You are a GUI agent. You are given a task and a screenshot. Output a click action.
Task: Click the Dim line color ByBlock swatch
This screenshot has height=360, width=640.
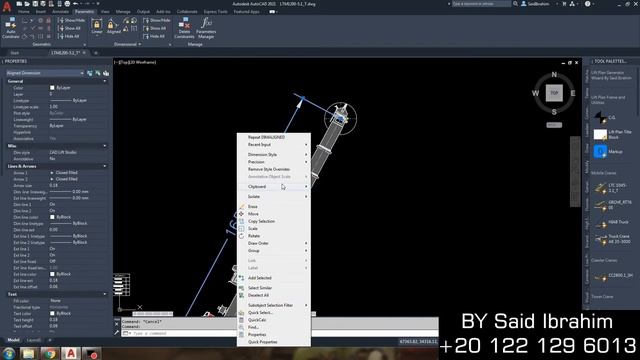[52, 217]
